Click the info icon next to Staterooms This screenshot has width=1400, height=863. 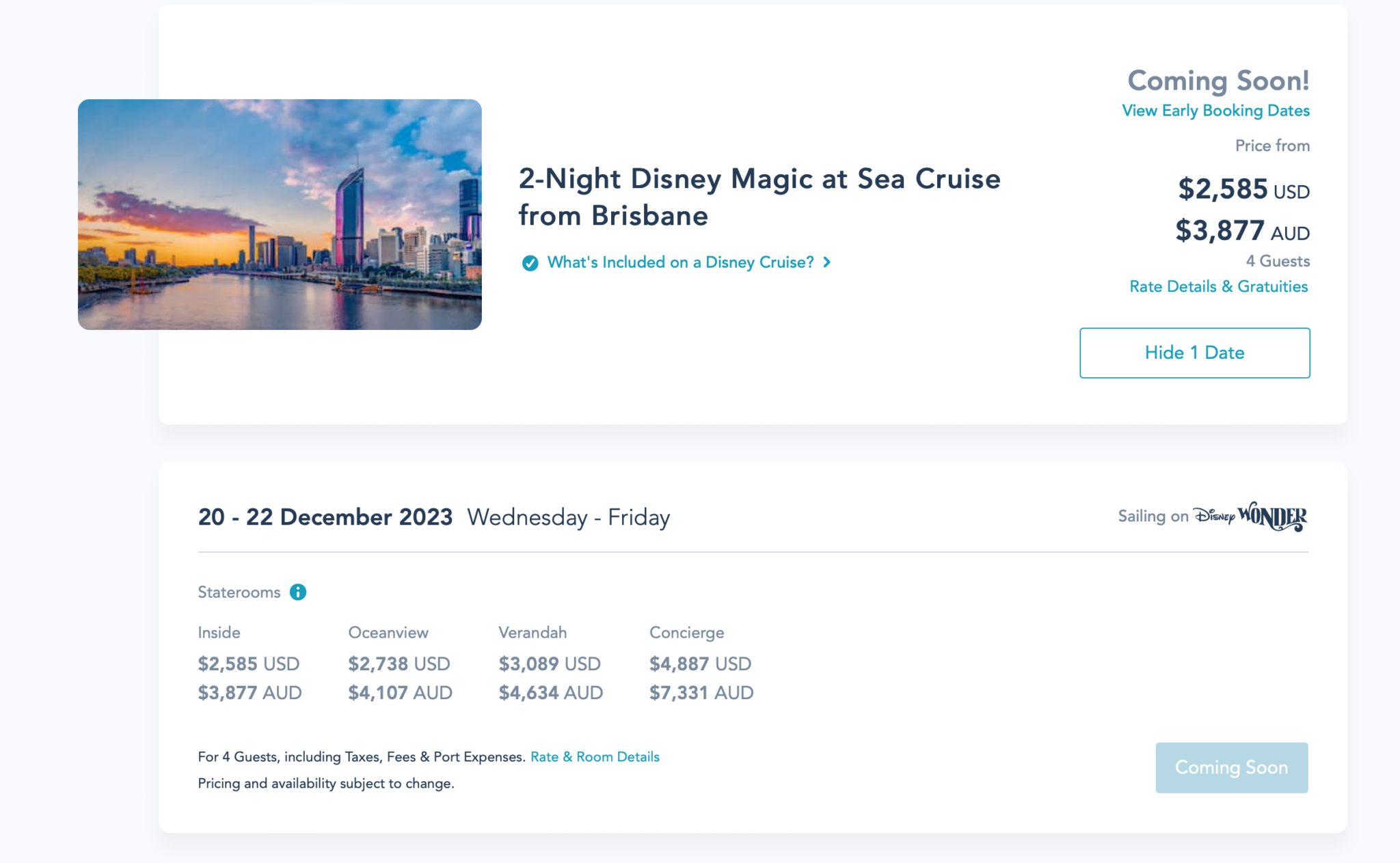(298, 592)
